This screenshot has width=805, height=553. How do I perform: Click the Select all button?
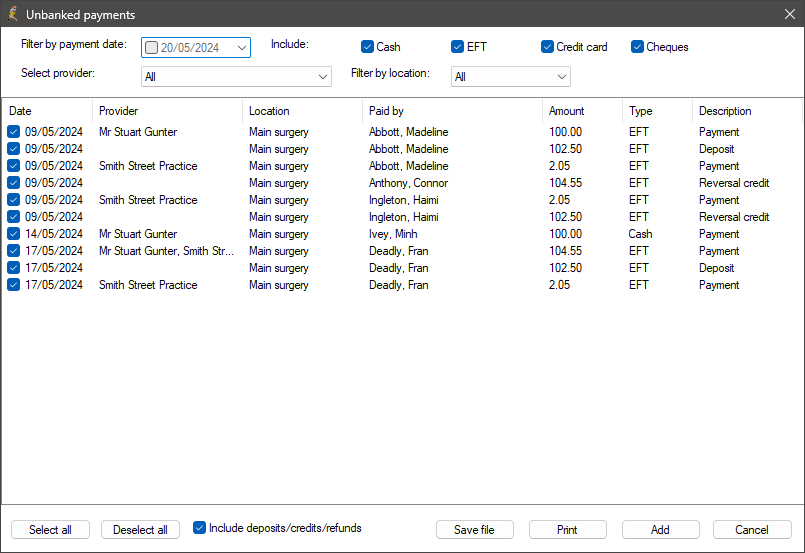click(x=50, y=529)
